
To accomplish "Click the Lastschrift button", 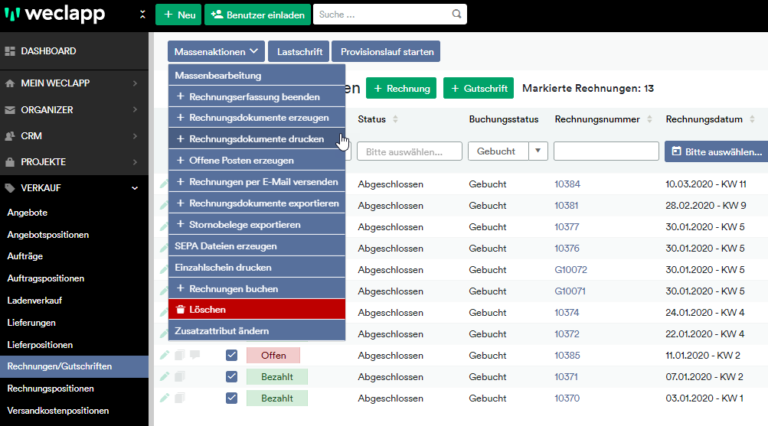I will click(x=299, y=51).
